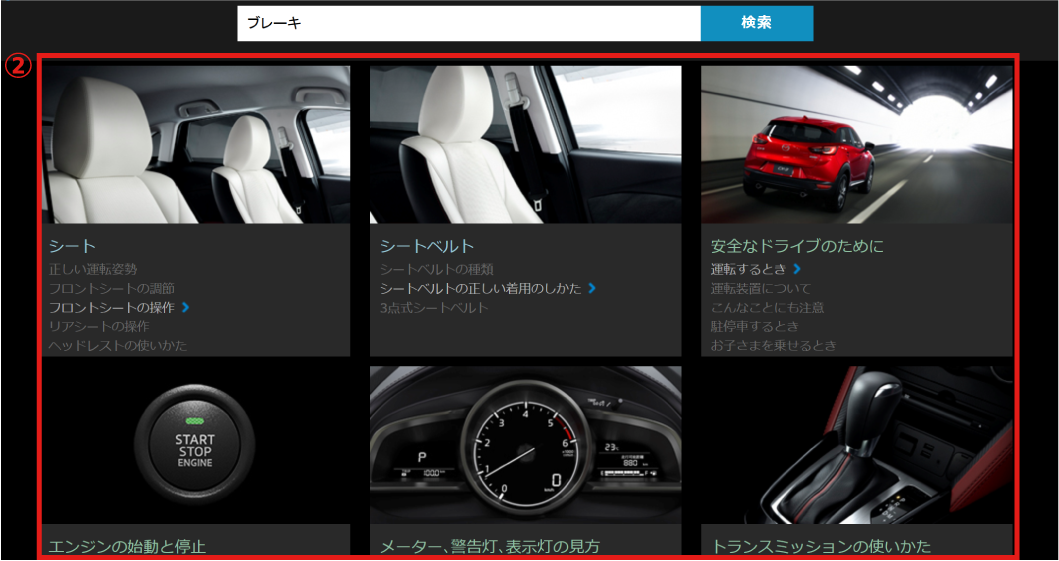Open the エンジンの始動と停止 heading

pos(127,546)
